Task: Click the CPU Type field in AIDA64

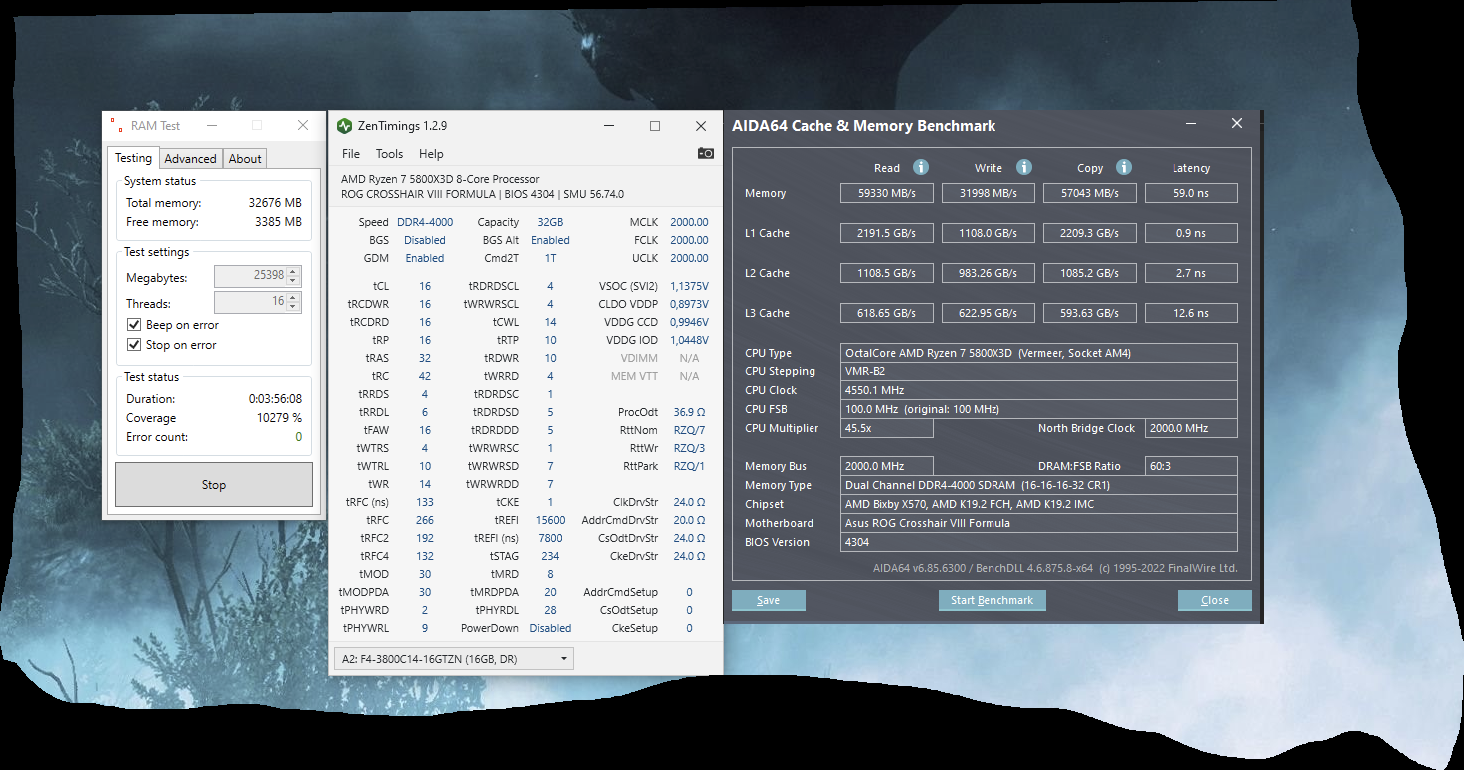Action: coord(1039,353)
